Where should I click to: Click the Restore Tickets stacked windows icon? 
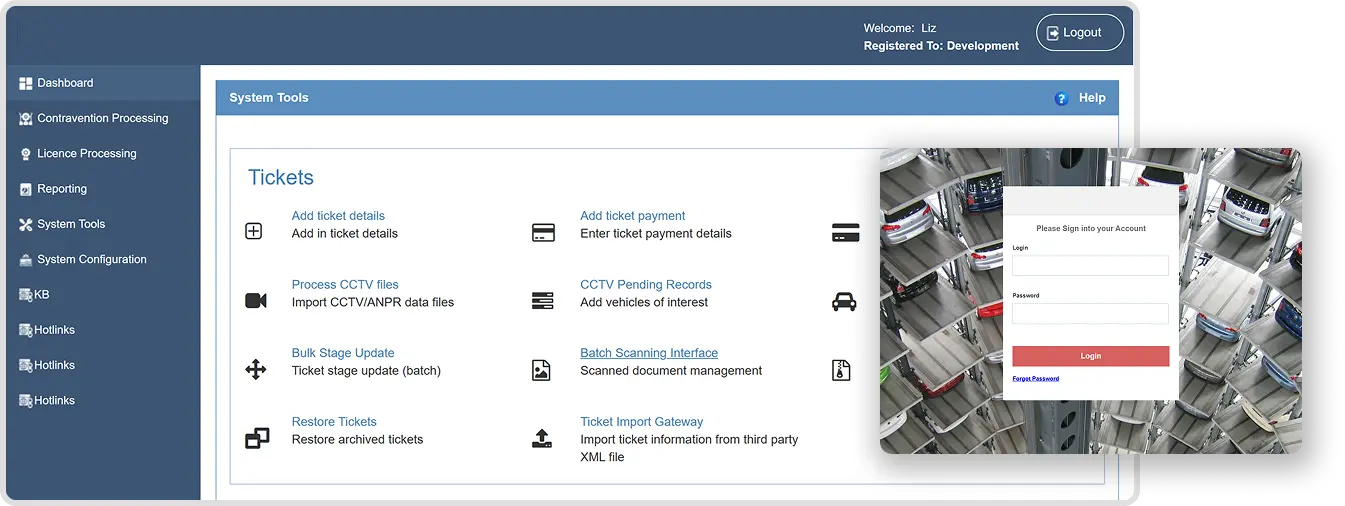[x=257, y=438]
